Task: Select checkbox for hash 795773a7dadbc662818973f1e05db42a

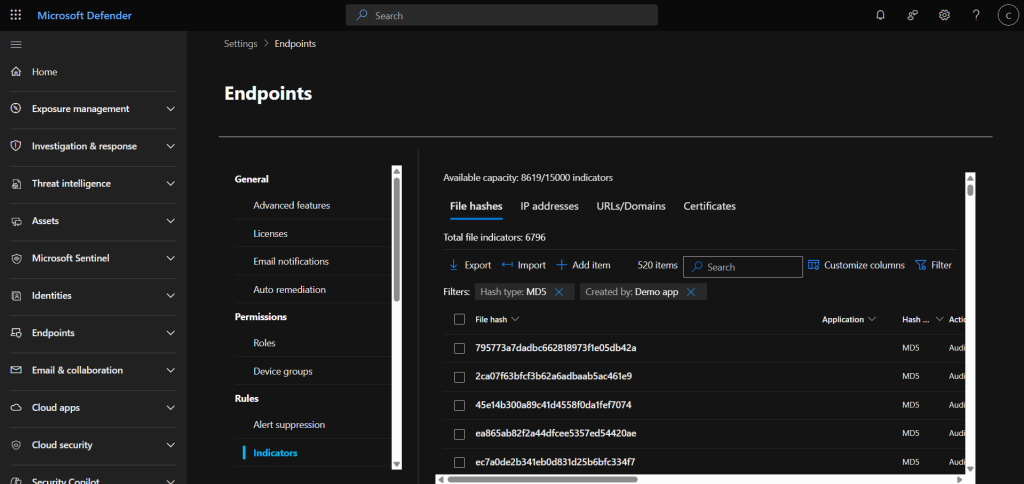Action: (x=459, y=348)
